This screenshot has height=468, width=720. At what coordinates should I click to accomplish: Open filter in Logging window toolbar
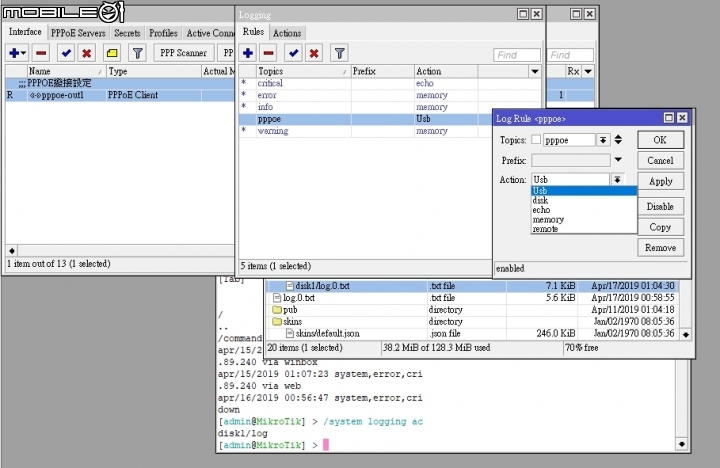click(339, 53)
